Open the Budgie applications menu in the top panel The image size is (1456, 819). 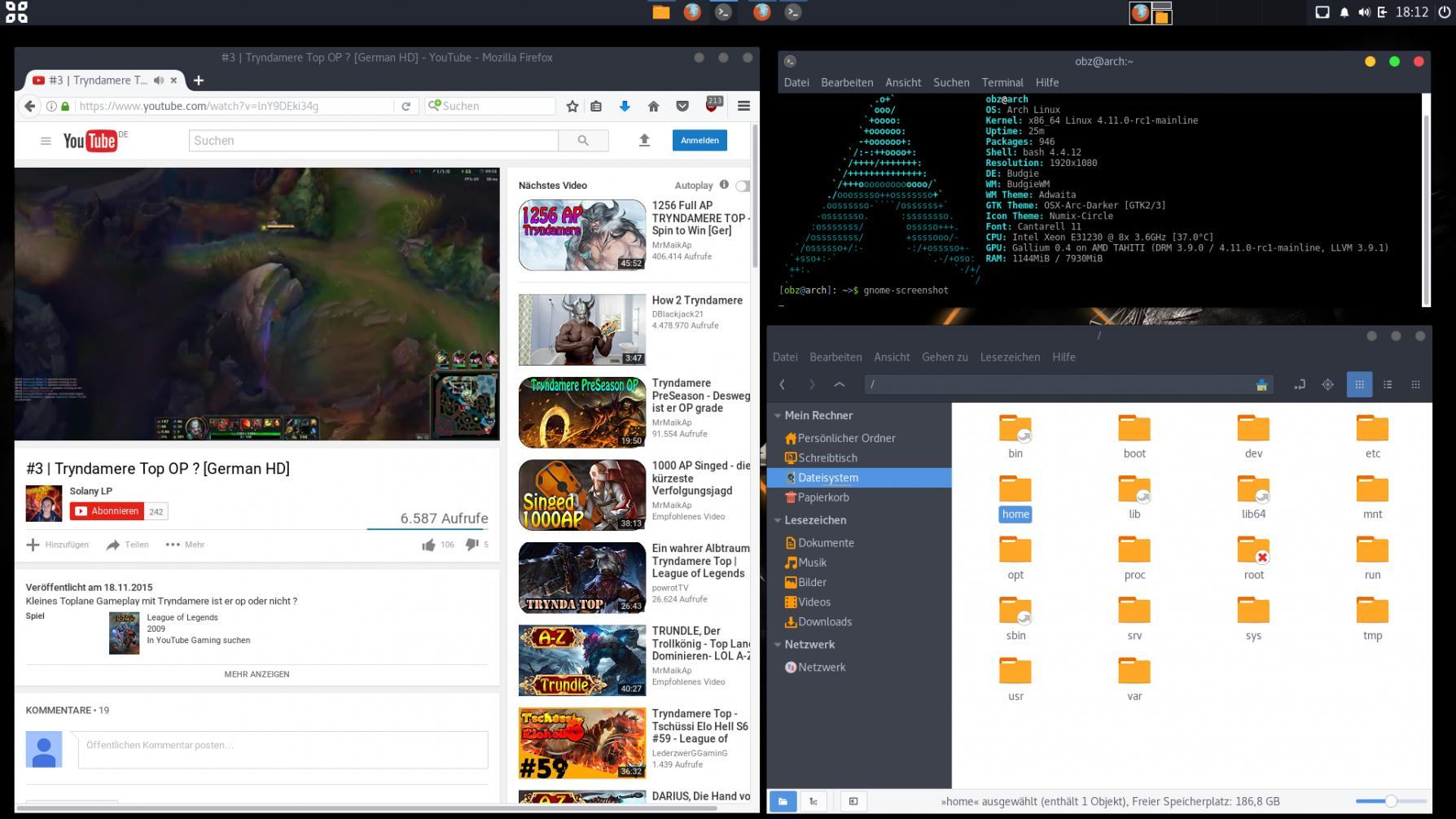[x=16, y=12]
